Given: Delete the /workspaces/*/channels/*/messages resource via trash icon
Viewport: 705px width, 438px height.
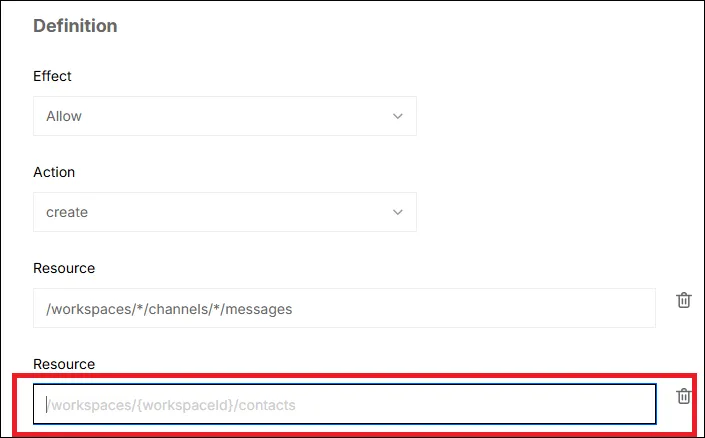Looking at the screenshot, I should coord(683,300).
